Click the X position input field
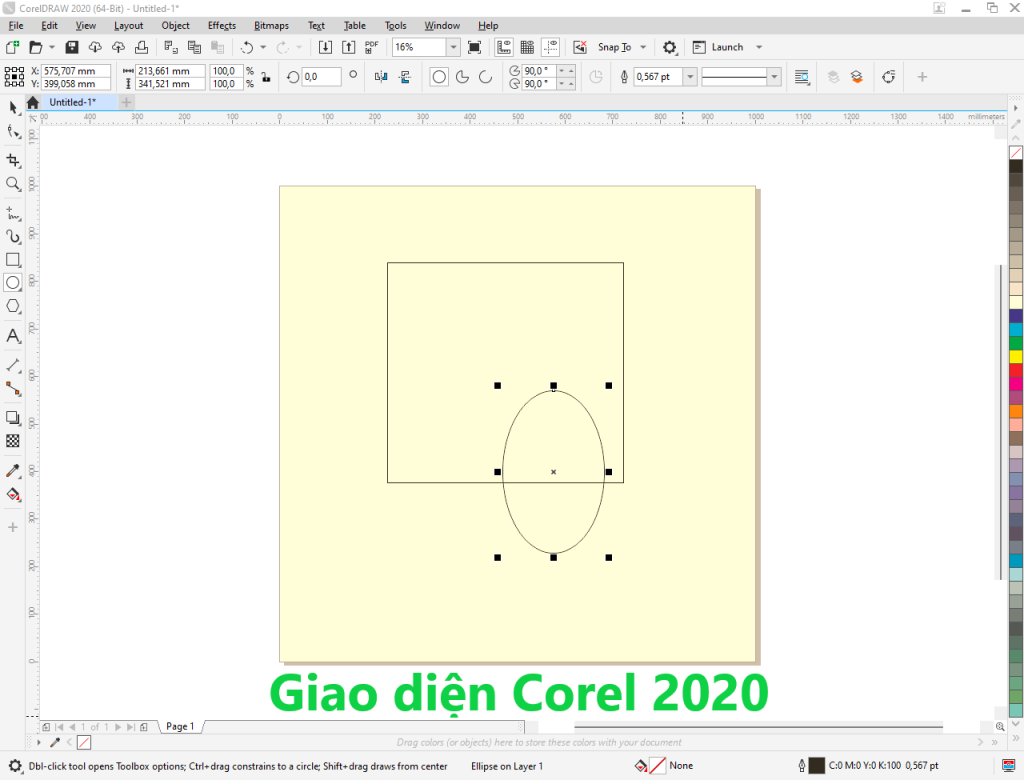Image resolution: width=1024 pixels, height=780 pixels. (x=75, y=71)
